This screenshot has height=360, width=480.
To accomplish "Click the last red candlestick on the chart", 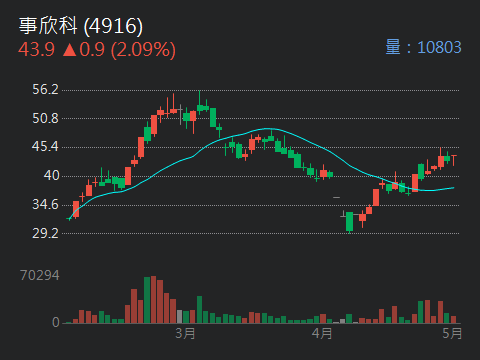I will point(454,160).
